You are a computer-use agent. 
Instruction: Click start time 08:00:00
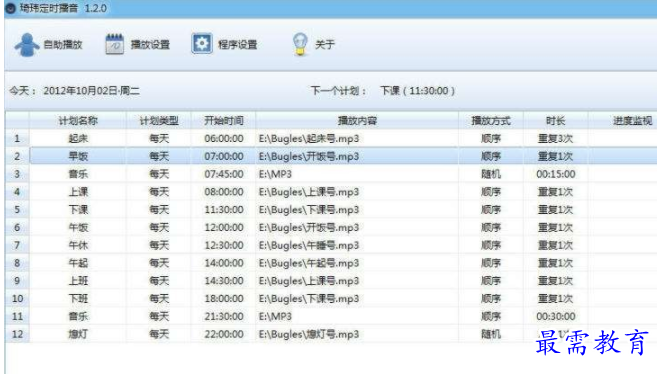coord(224,192)
